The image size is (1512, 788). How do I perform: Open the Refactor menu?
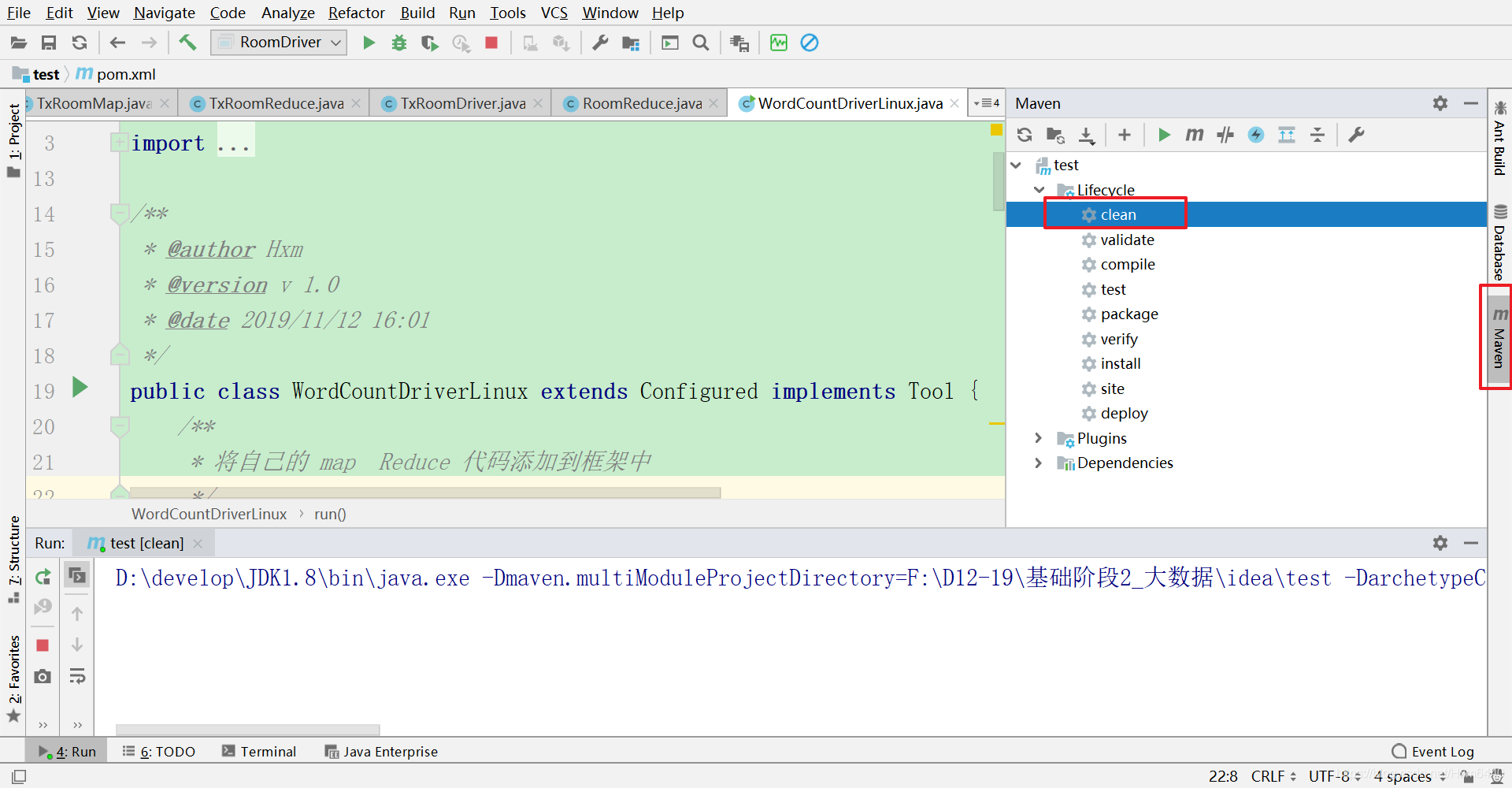(x=357, y=13)
